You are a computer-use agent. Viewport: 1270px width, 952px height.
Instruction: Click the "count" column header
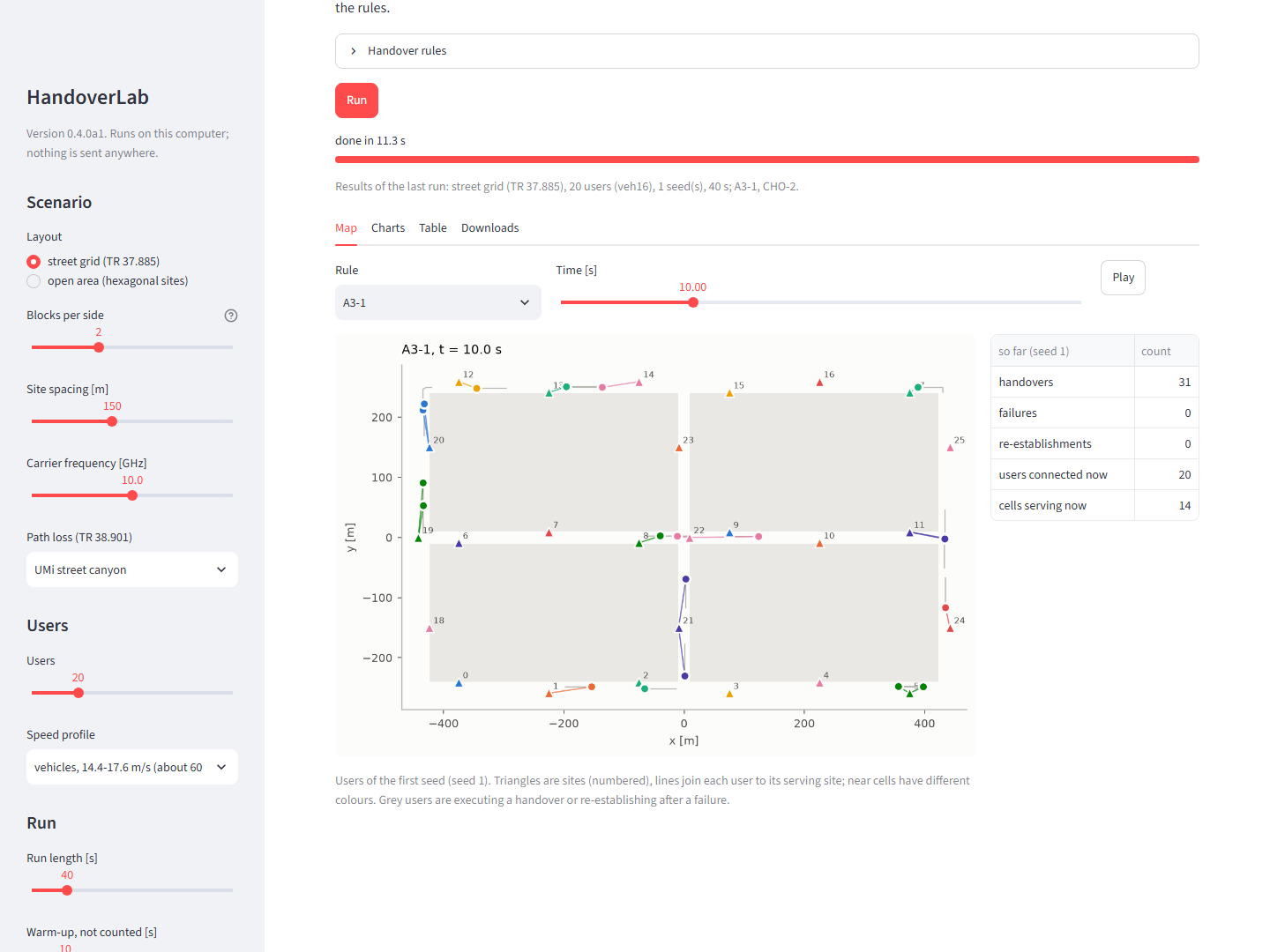(1166, 351)
